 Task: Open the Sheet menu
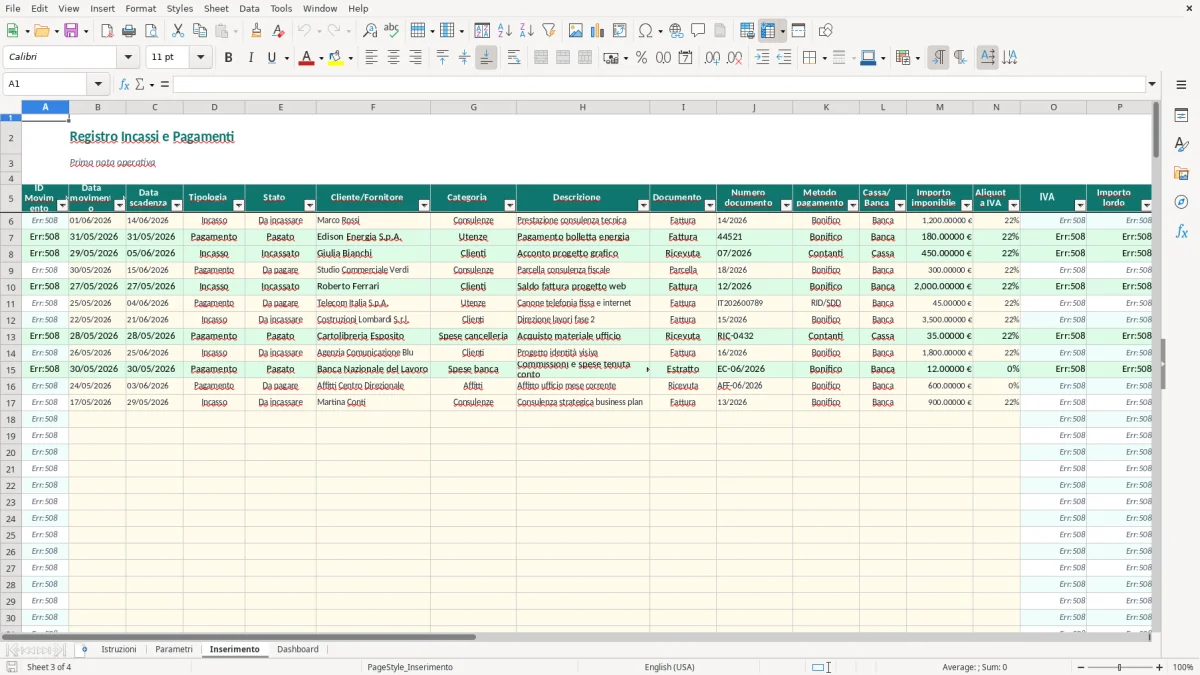click(x=216, y=8)
